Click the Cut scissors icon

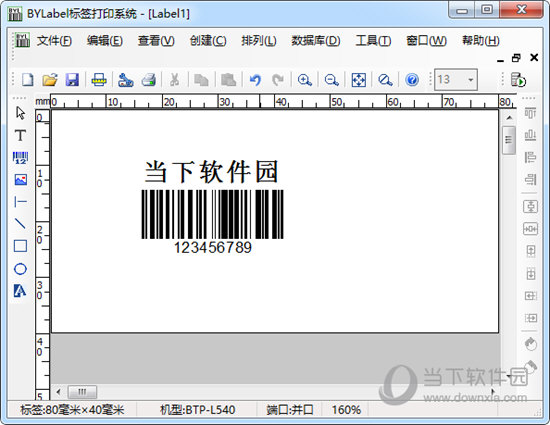174,80
